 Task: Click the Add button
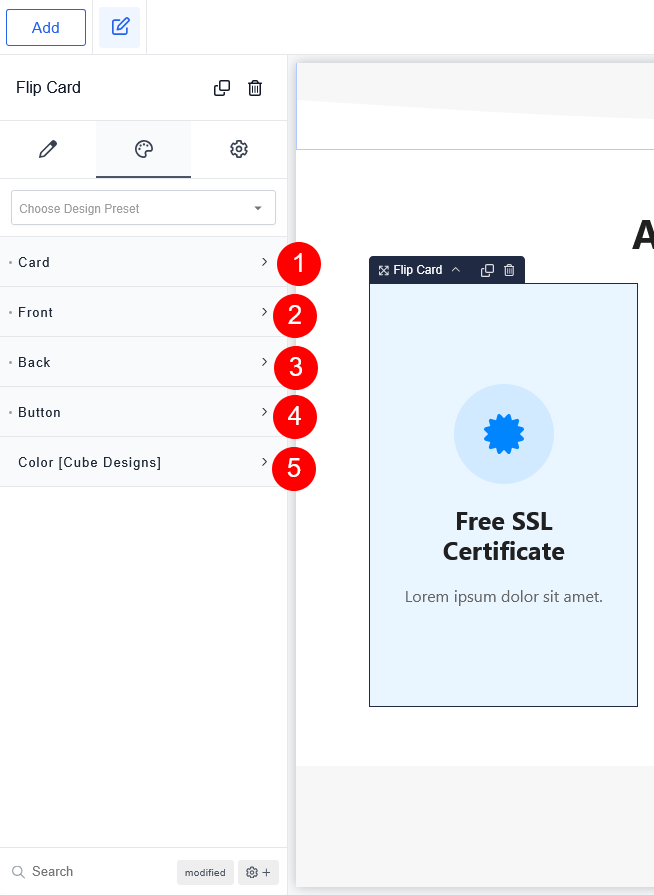pyautogui.click(x=46, y=28)
